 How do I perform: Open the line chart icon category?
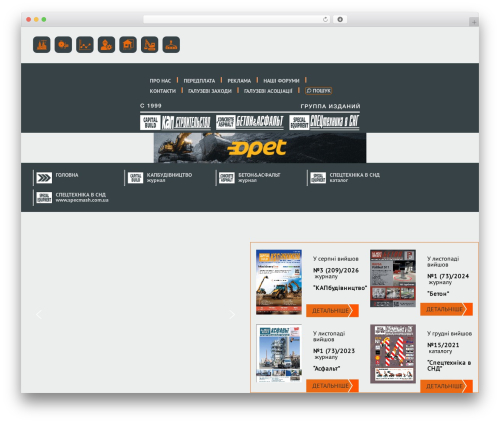pyautogui.click(x=85, y=45)
